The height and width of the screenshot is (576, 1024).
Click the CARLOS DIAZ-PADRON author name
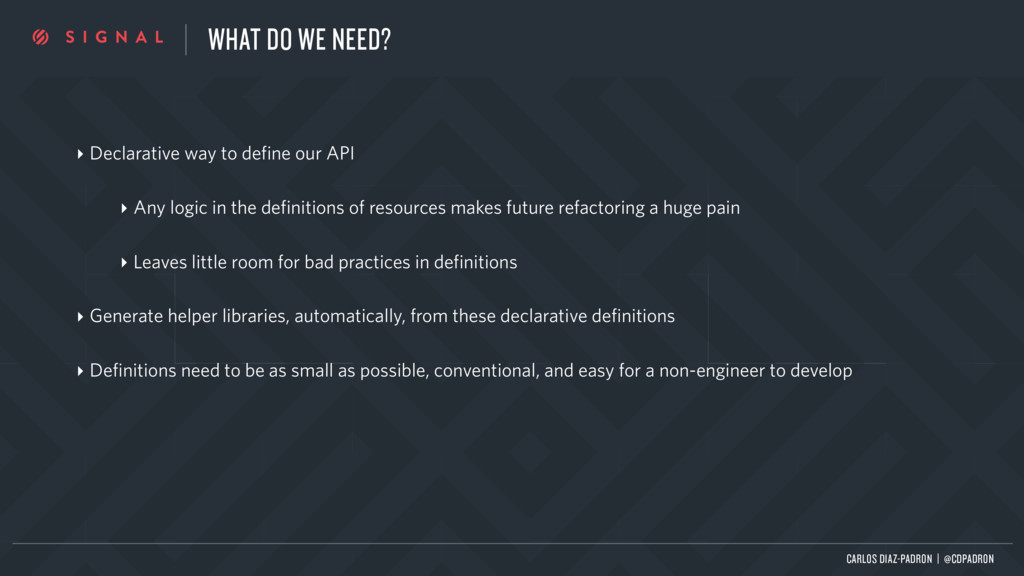tap(889, 559)
